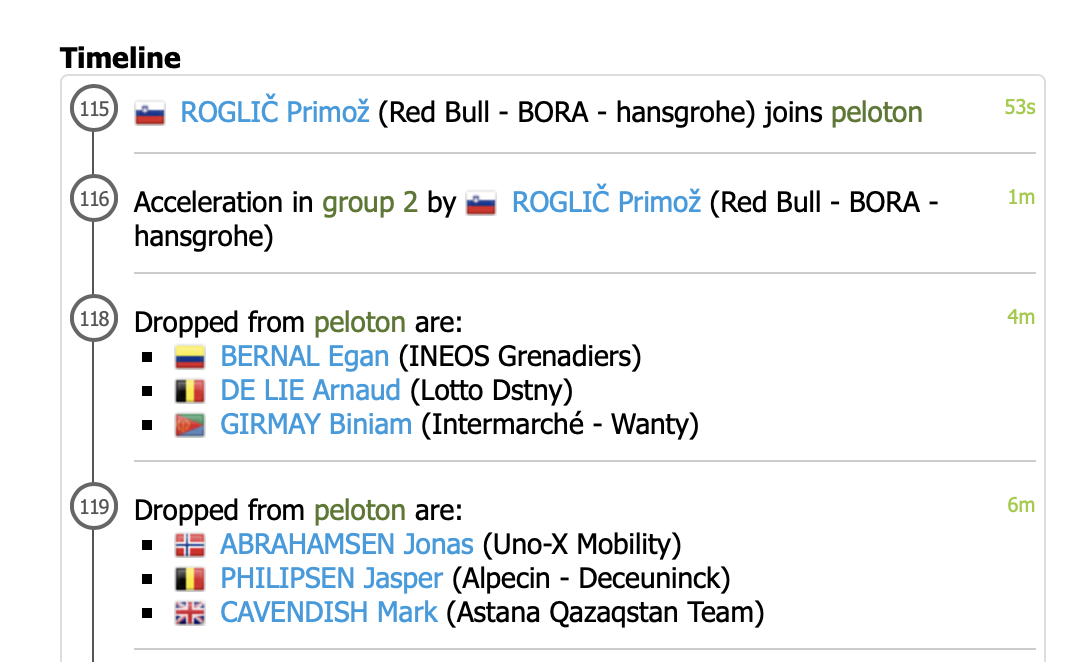Image resolution: width=1080 pixels, height=662 pixels.
Task: Click the green 'group 2' link
Action: pyautogui.click(x=370, y=203)
